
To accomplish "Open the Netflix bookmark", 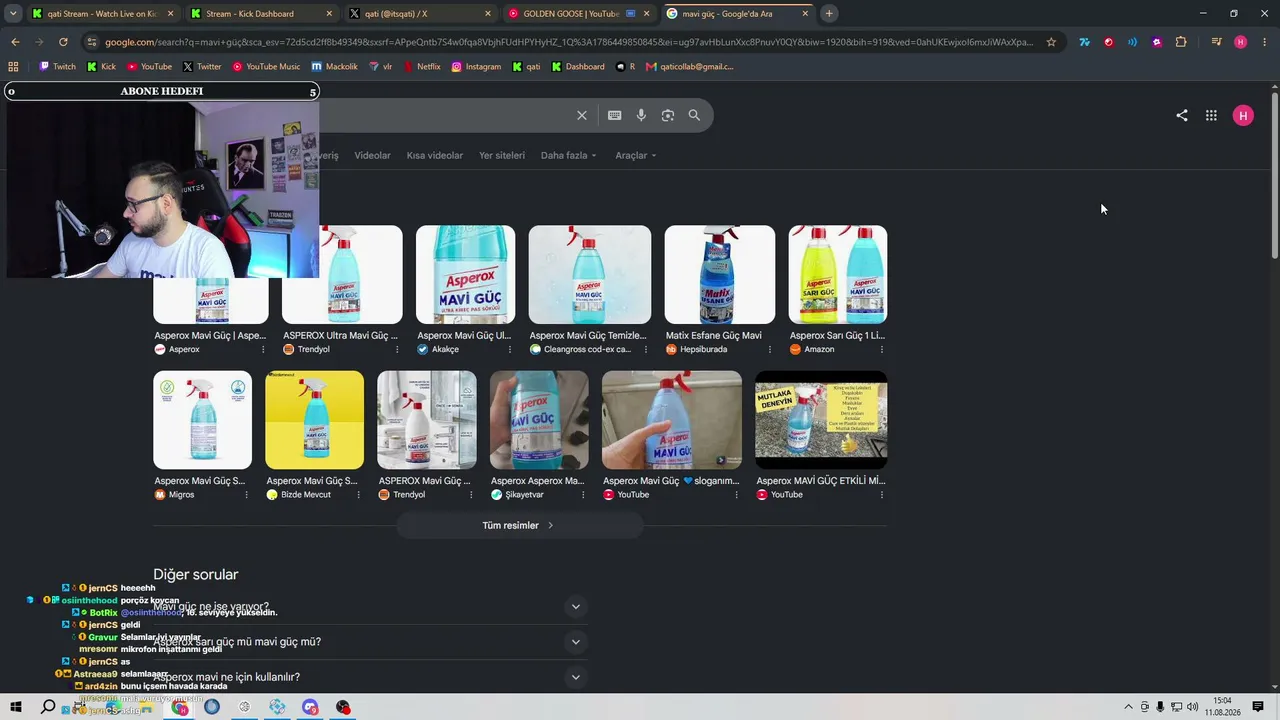I will pyautogui.click(x=421, y=67).
